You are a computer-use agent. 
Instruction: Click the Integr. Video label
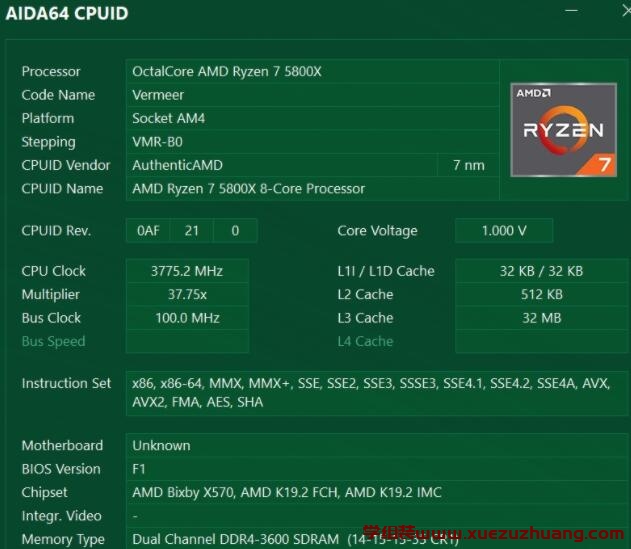[62, 516]
